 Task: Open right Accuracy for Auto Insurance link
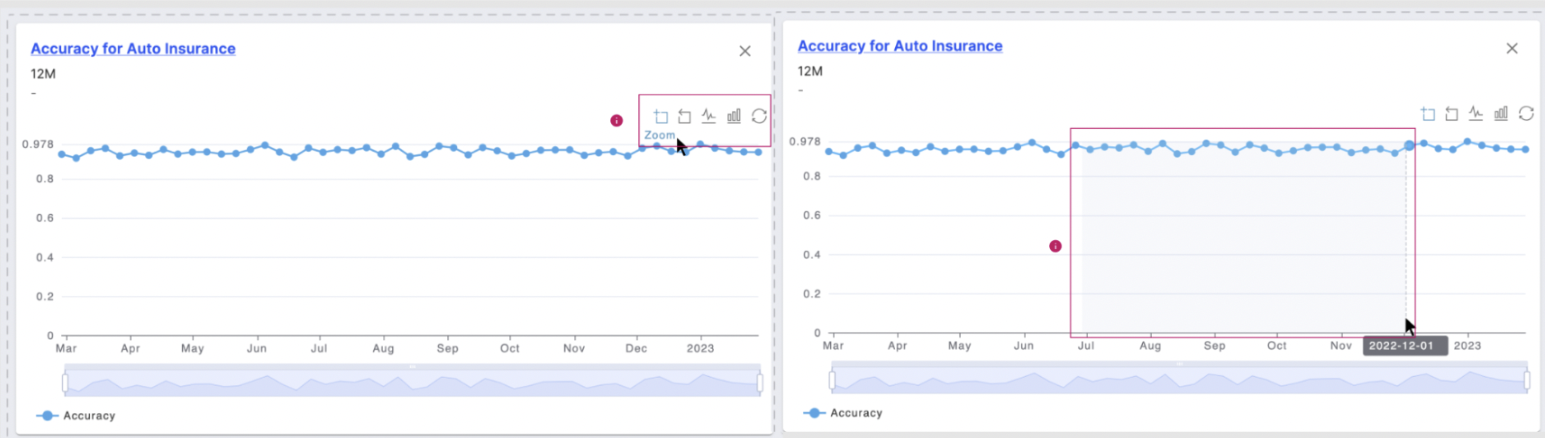pos(900,46)
